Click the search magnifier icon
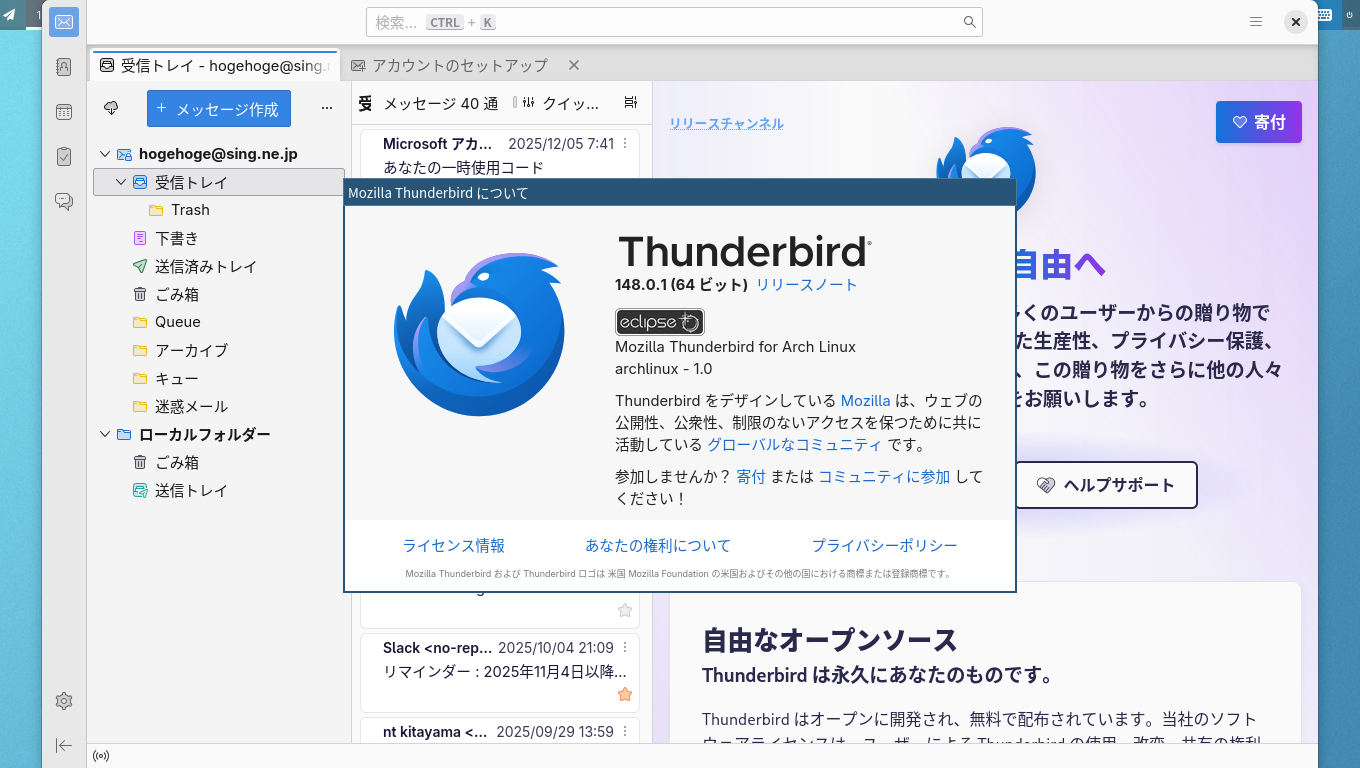The height and width of the screenshot is (768, 1360). tap(969, 22)
